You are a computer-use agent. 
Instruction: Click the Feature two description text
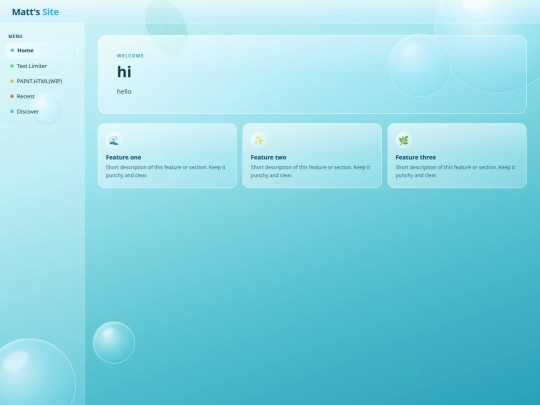[311, 171]
